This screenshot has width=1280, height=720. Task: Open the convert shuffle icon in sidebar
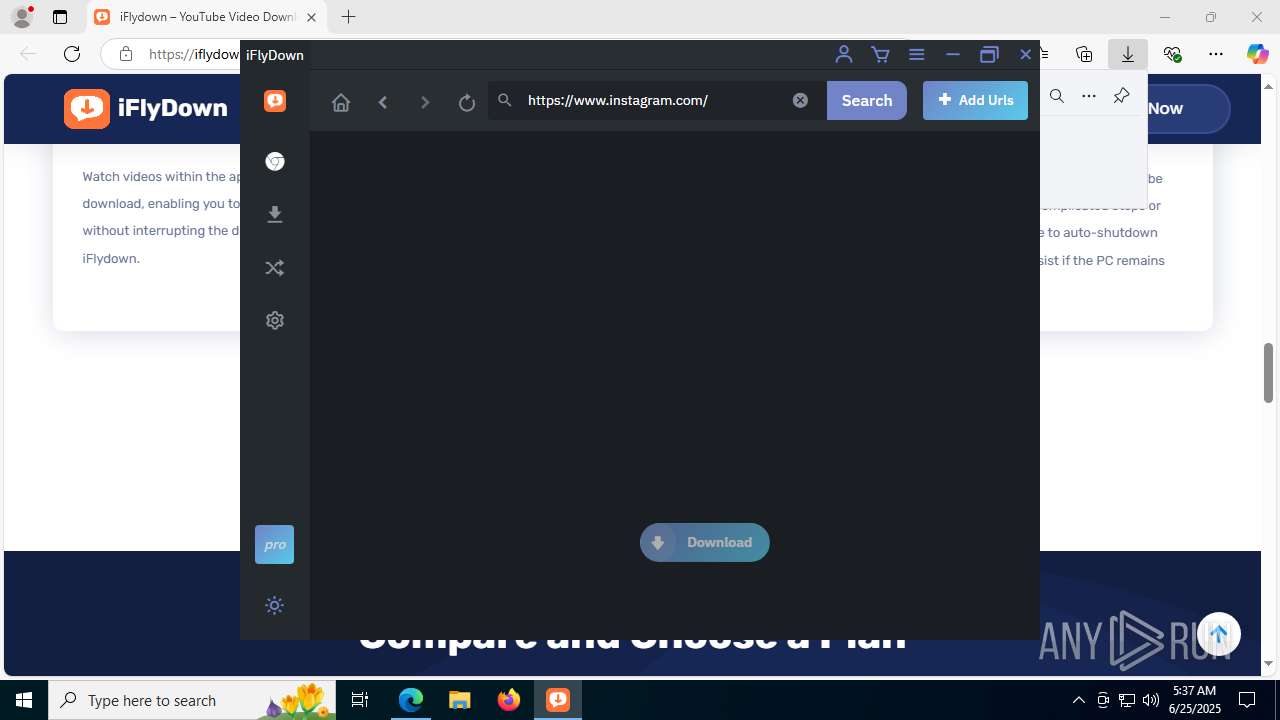(275, 267)
